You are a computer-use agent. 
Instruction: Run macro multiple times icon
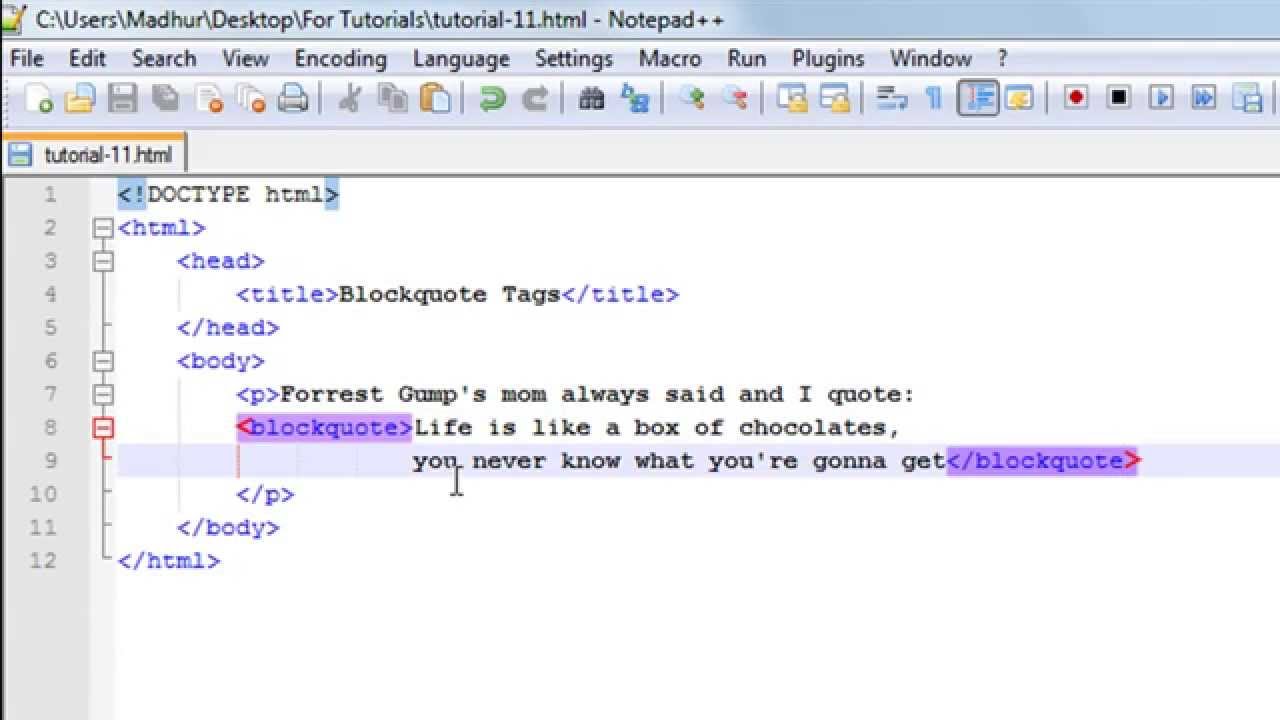tap(1204, 98)
